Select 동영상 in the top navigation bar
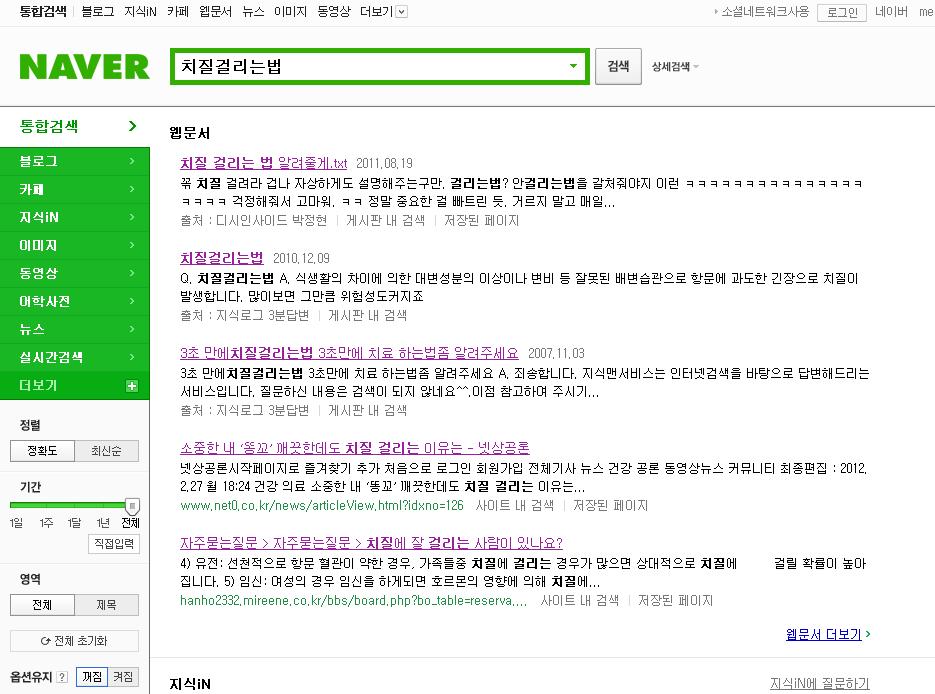This screenshot has width=935, height=694. tap(333, 11)
